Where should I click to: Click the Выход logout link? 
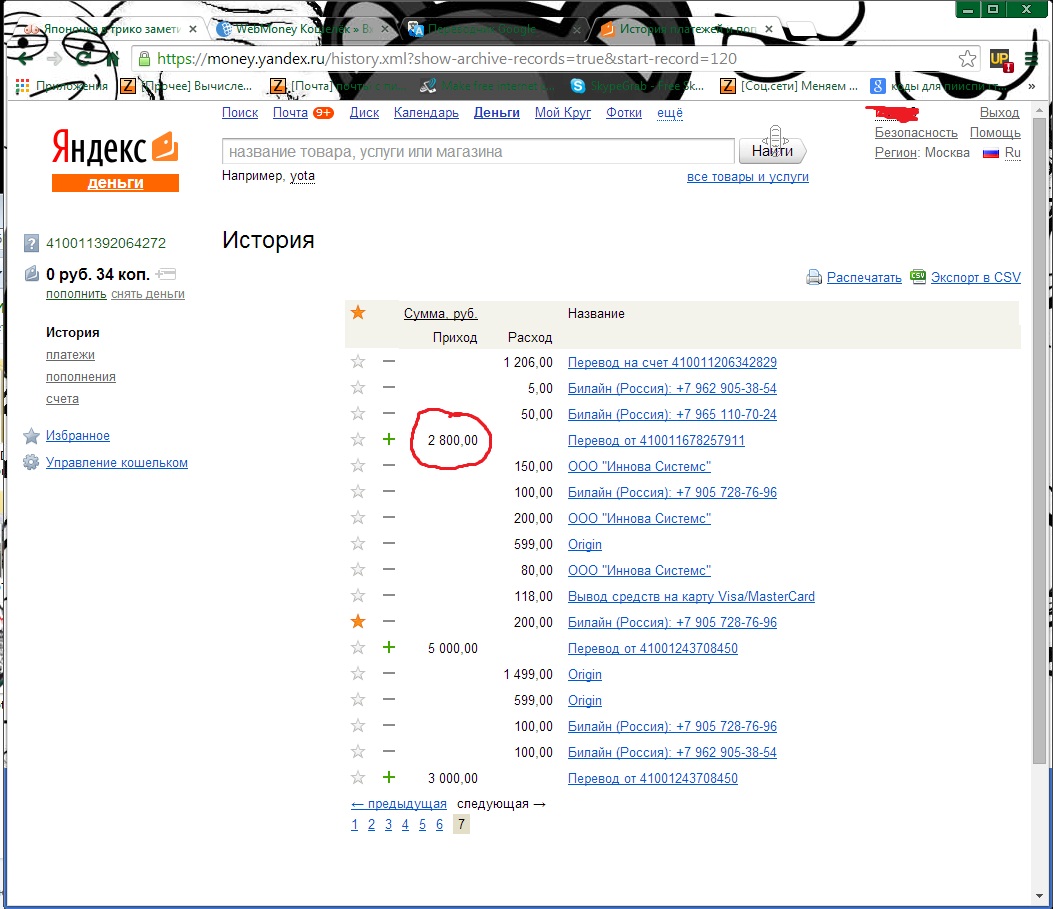[x=999, y=113]
